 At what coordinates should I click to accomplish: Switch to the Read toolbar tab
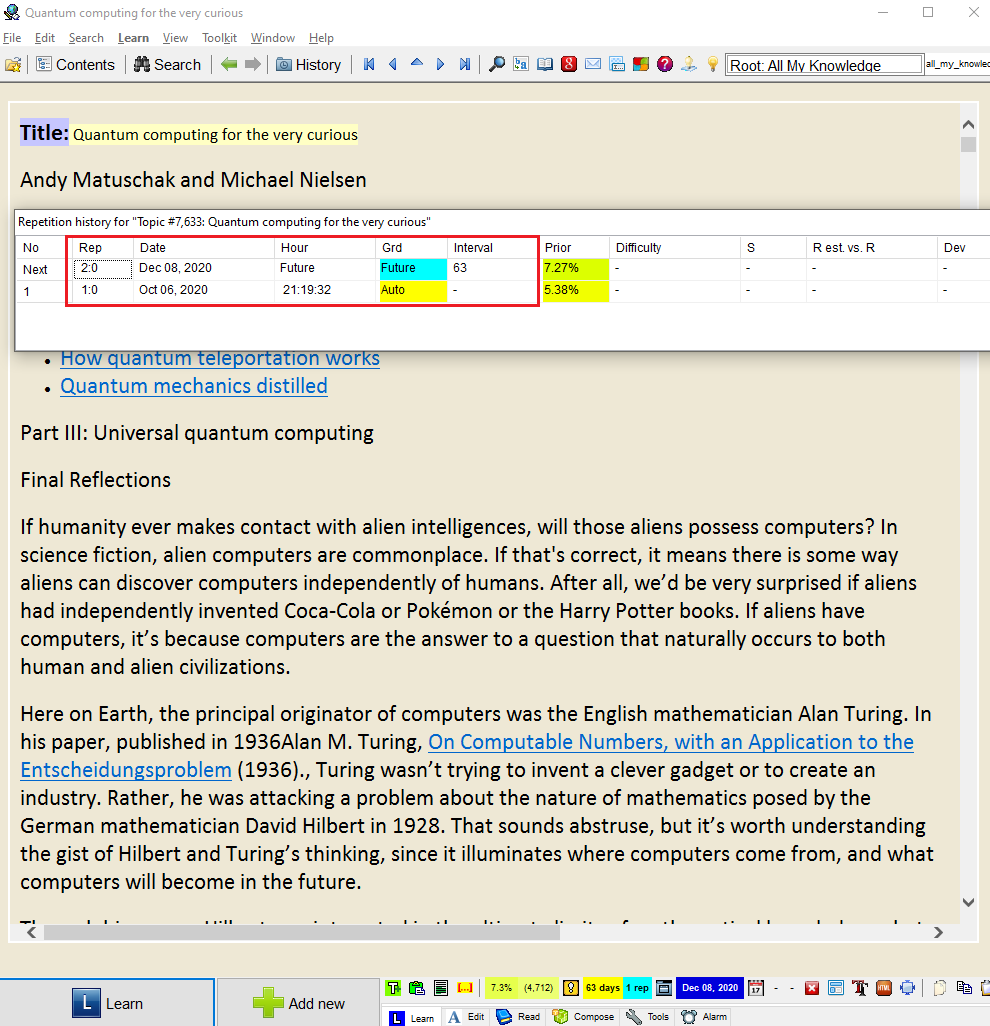pos(518,1017)
